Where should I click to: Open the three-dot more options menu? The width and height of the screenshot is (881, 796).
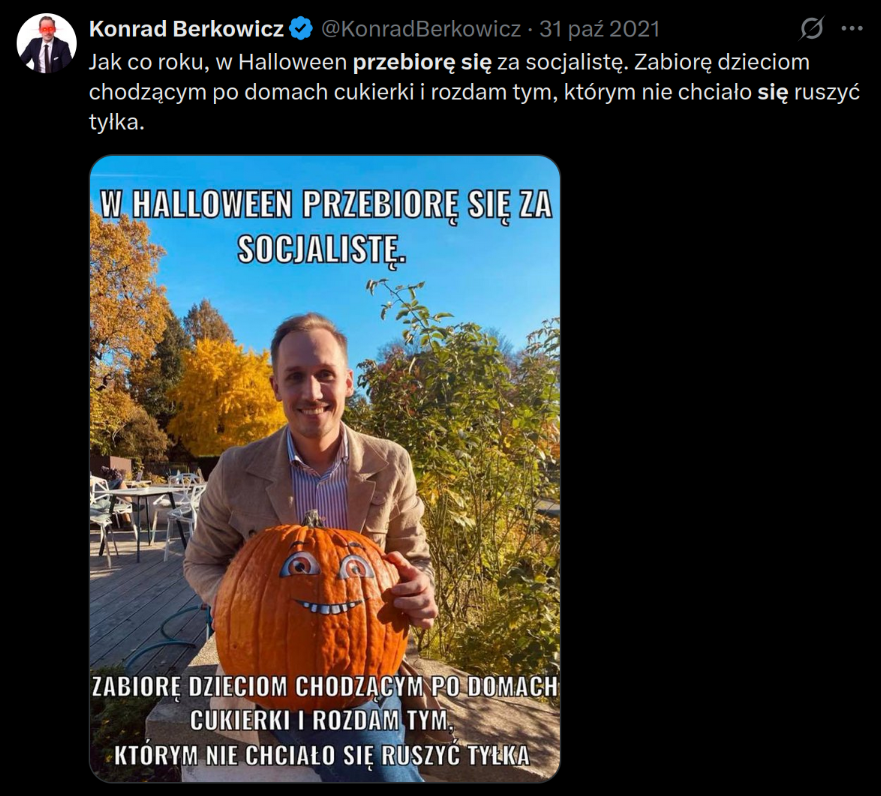pos(852,29)
